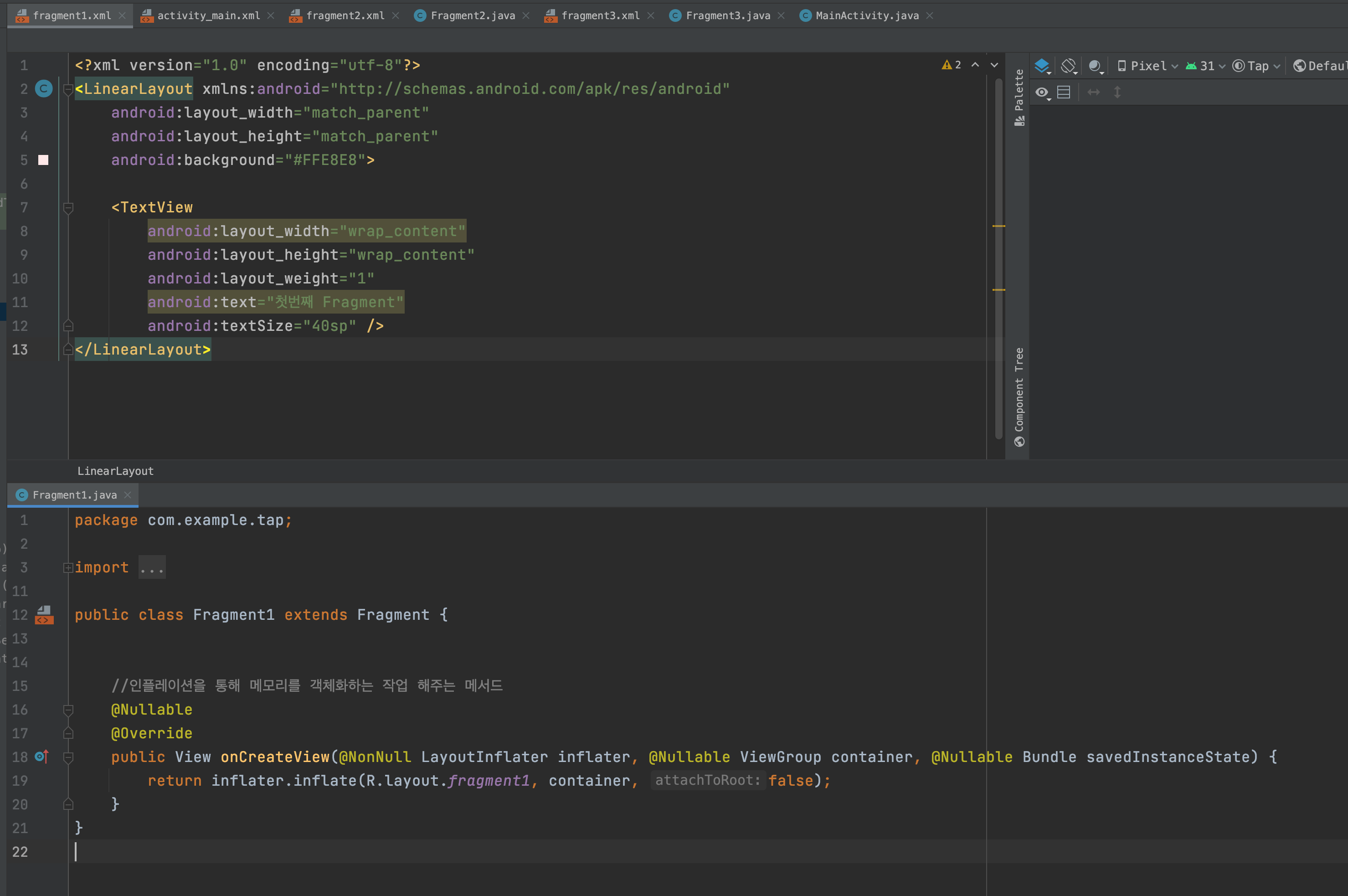Image resolution: width=1348 pixels, height=896 pixels.
Task: Jump to next highlighted problem down arrow
Action: (994, 65)
